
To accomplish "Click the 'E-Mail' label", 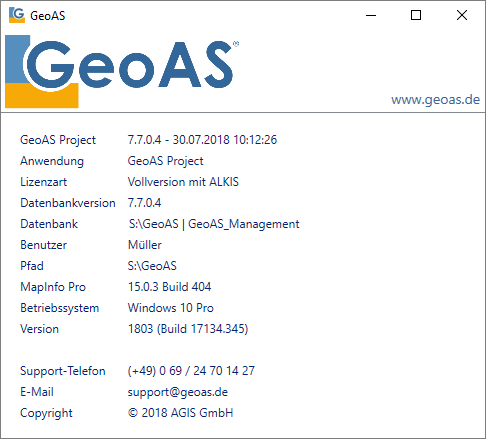I will [x=37, y=392].
